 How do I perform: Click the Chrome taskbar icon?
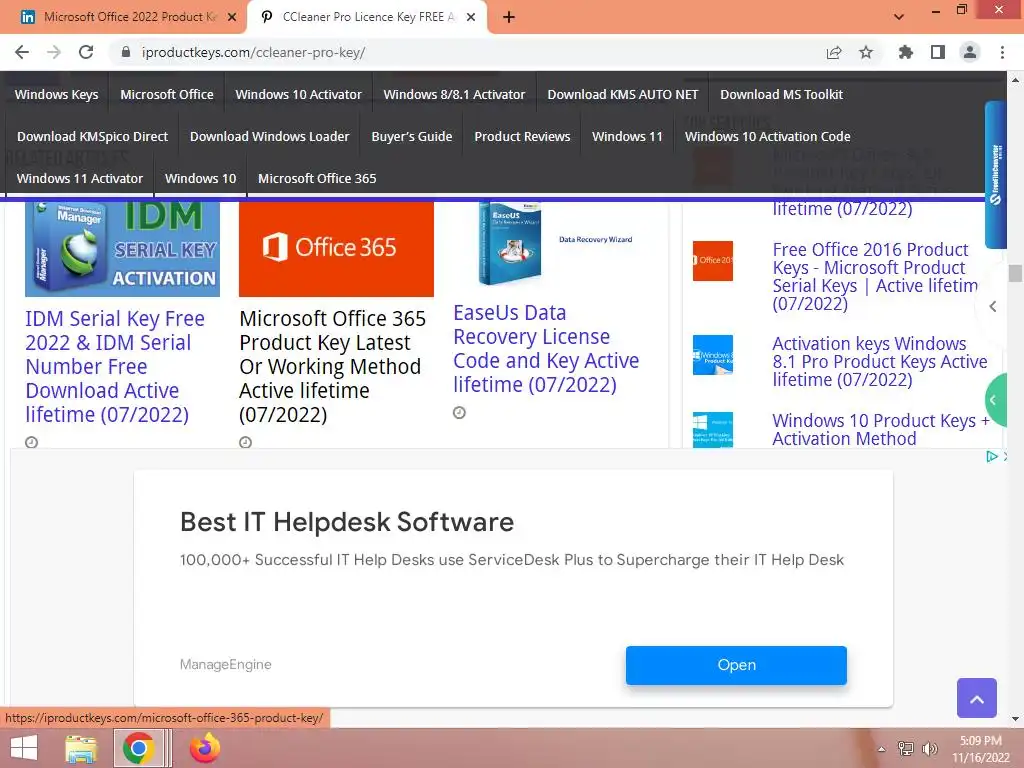(138, 748)
